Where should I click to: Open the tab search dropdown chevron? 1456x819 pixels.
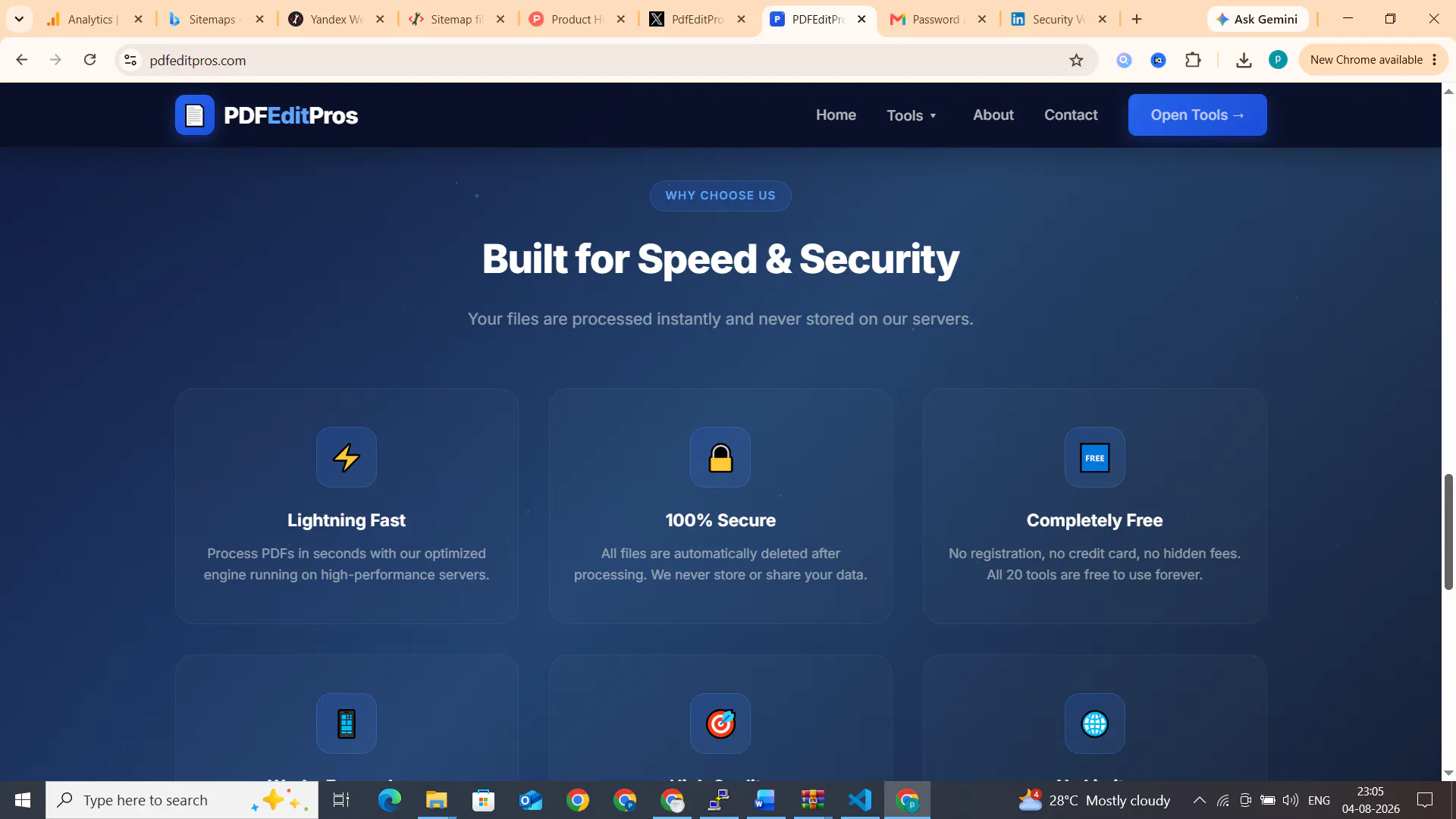pos(19,19)
